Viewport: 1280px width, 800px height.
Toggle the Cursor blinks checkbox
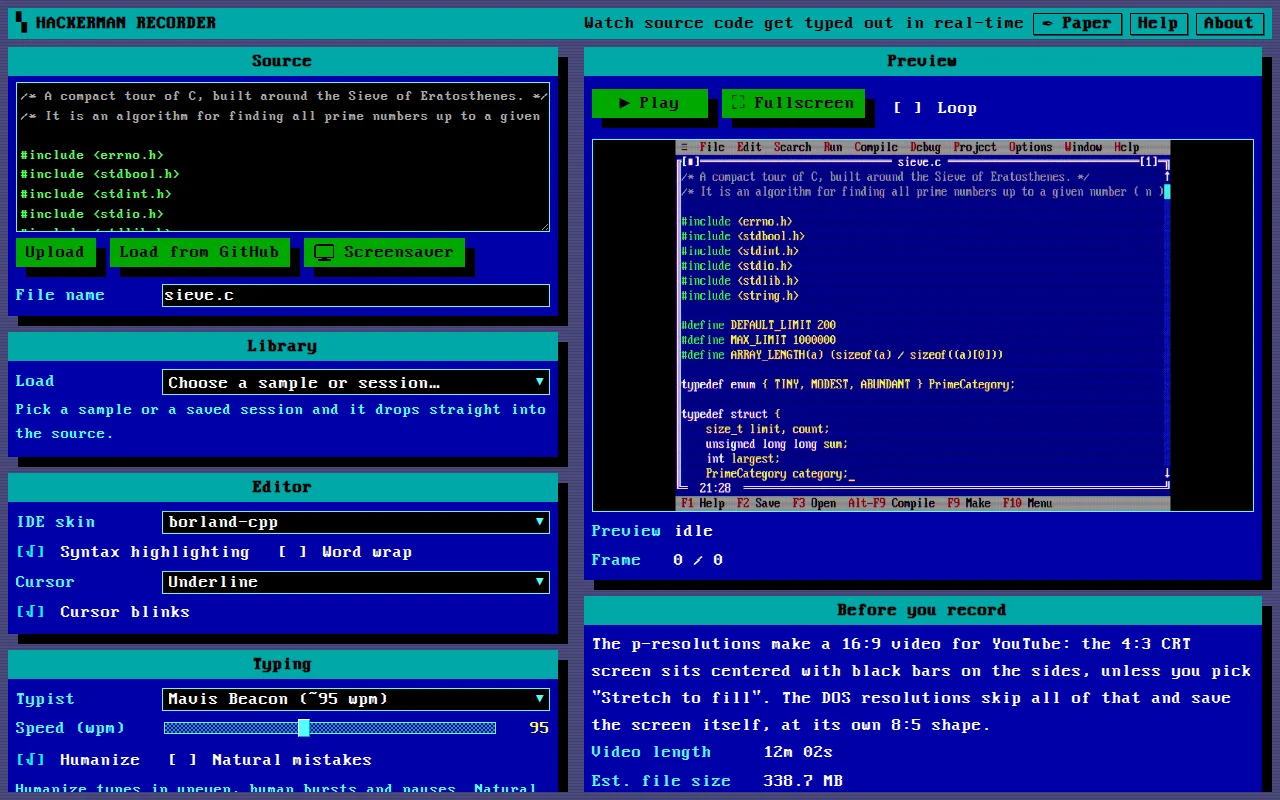click(31, 612)
